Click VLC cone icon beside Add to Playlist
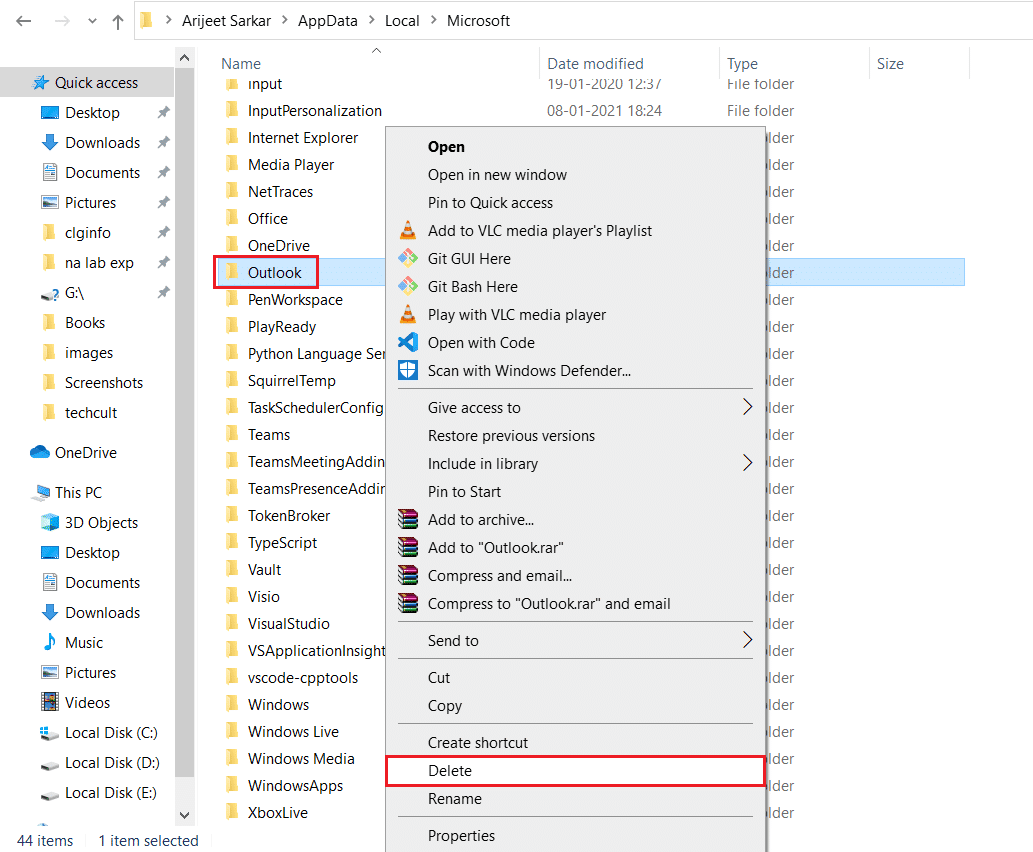The width and height of the screenshot is (1033, 852). click(x=408, y=230)
